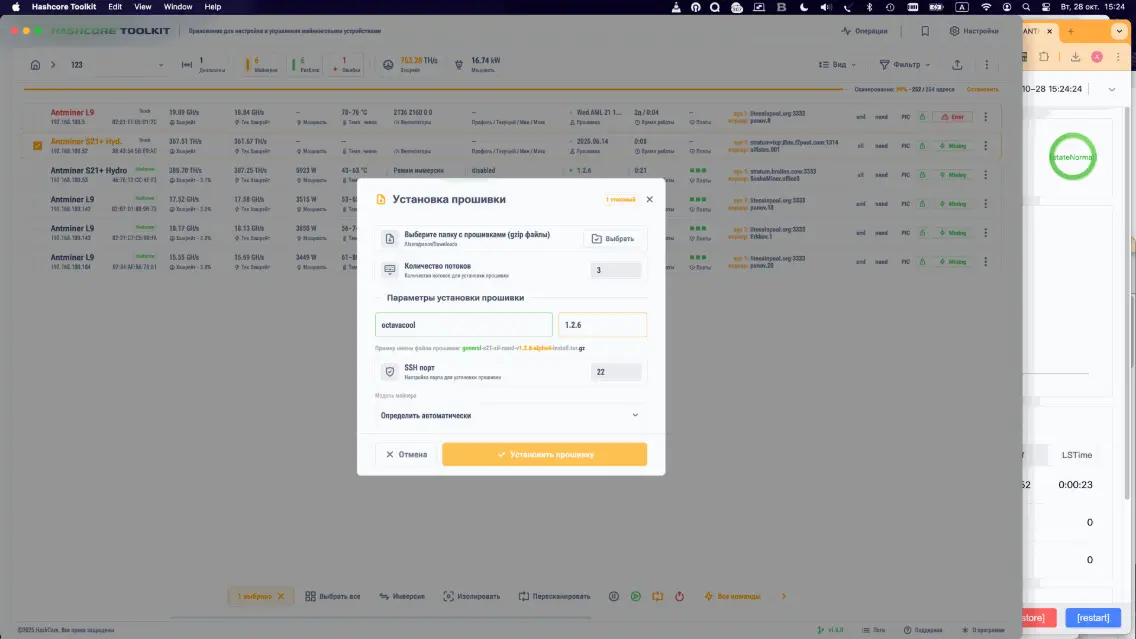This screenshot has height=639, width=1136.
Task: Click the Отмена button
Action: click(x=406, y=454)
